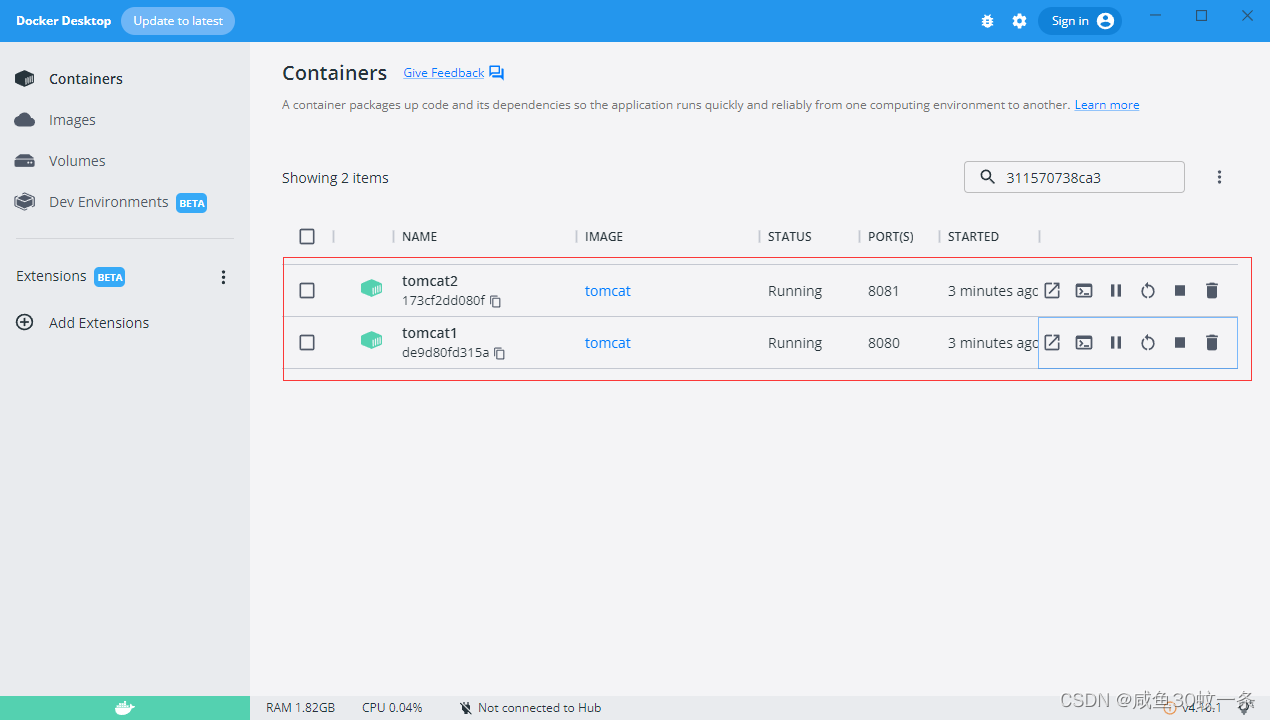
Task: Select the tomcat1 row checkbox
Action: point(307,342)
